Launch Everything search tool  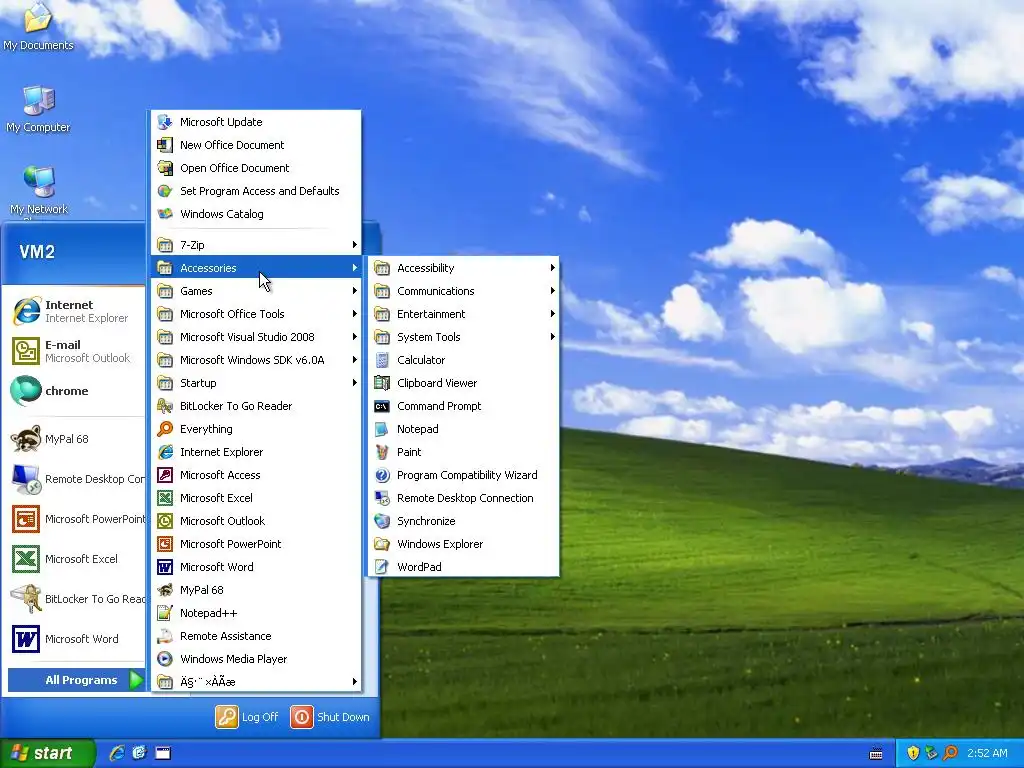point(256,429)
